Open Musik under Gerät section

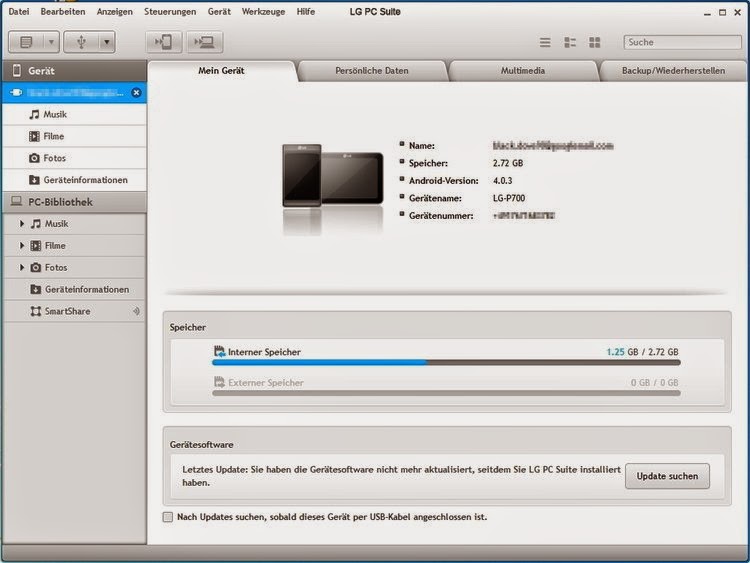pyautogui.click(x=75, y=114)
